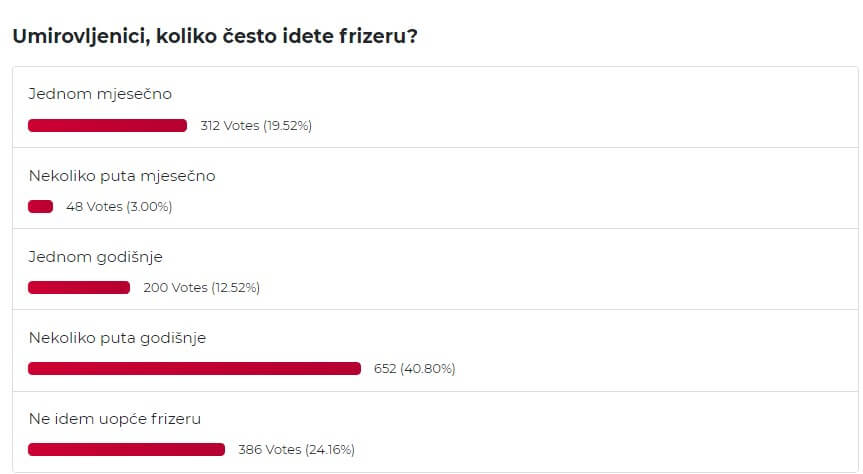This screenshot has height=474, width=863.
Task: Click the red bar for Jednom godišnje
Action: 79,287
